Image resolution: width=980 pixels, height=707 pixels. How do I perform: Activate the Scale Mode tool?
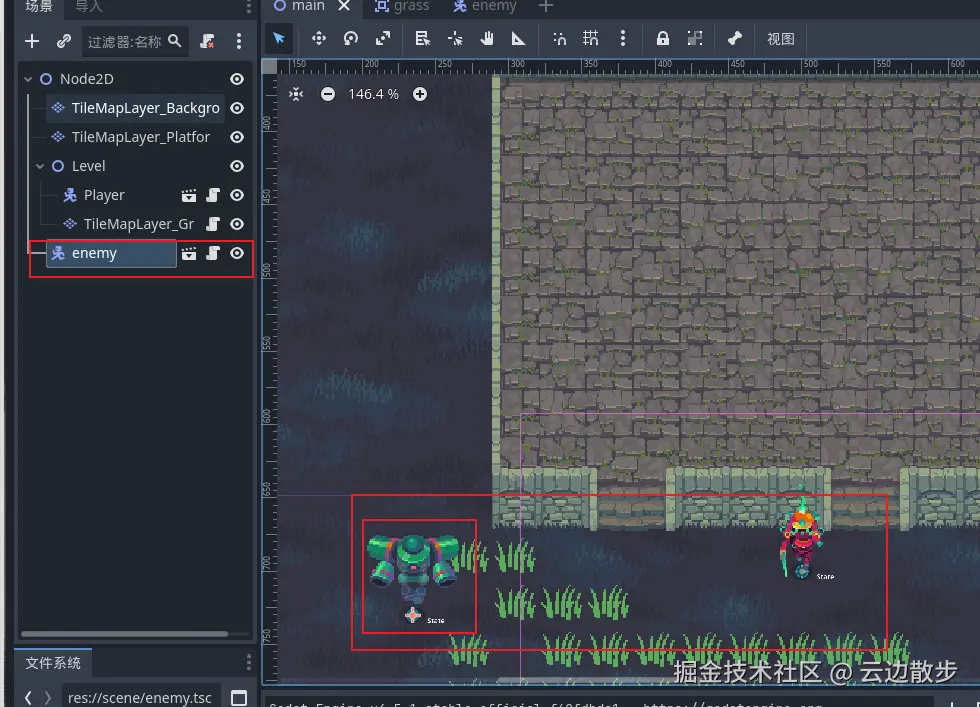click(x=383, y=39)
